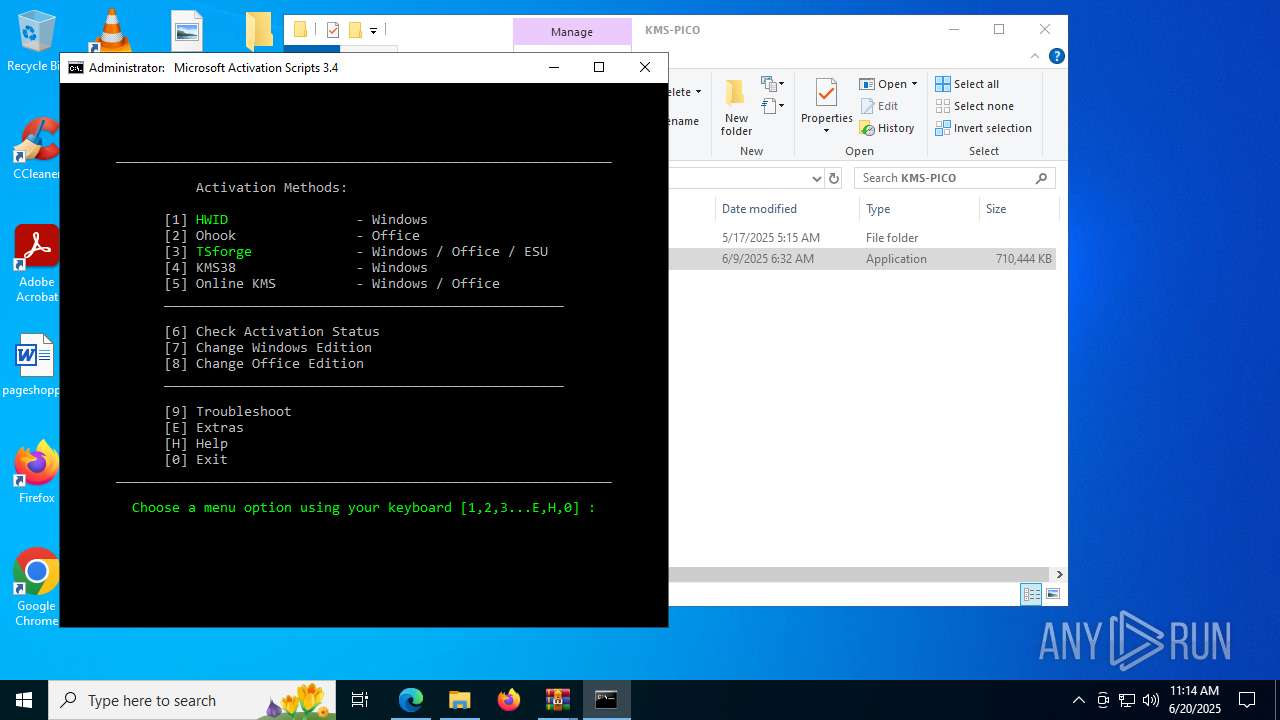Click Edit in the Open group
Screen dimensions: 1280x720
(x=879, y=106)
